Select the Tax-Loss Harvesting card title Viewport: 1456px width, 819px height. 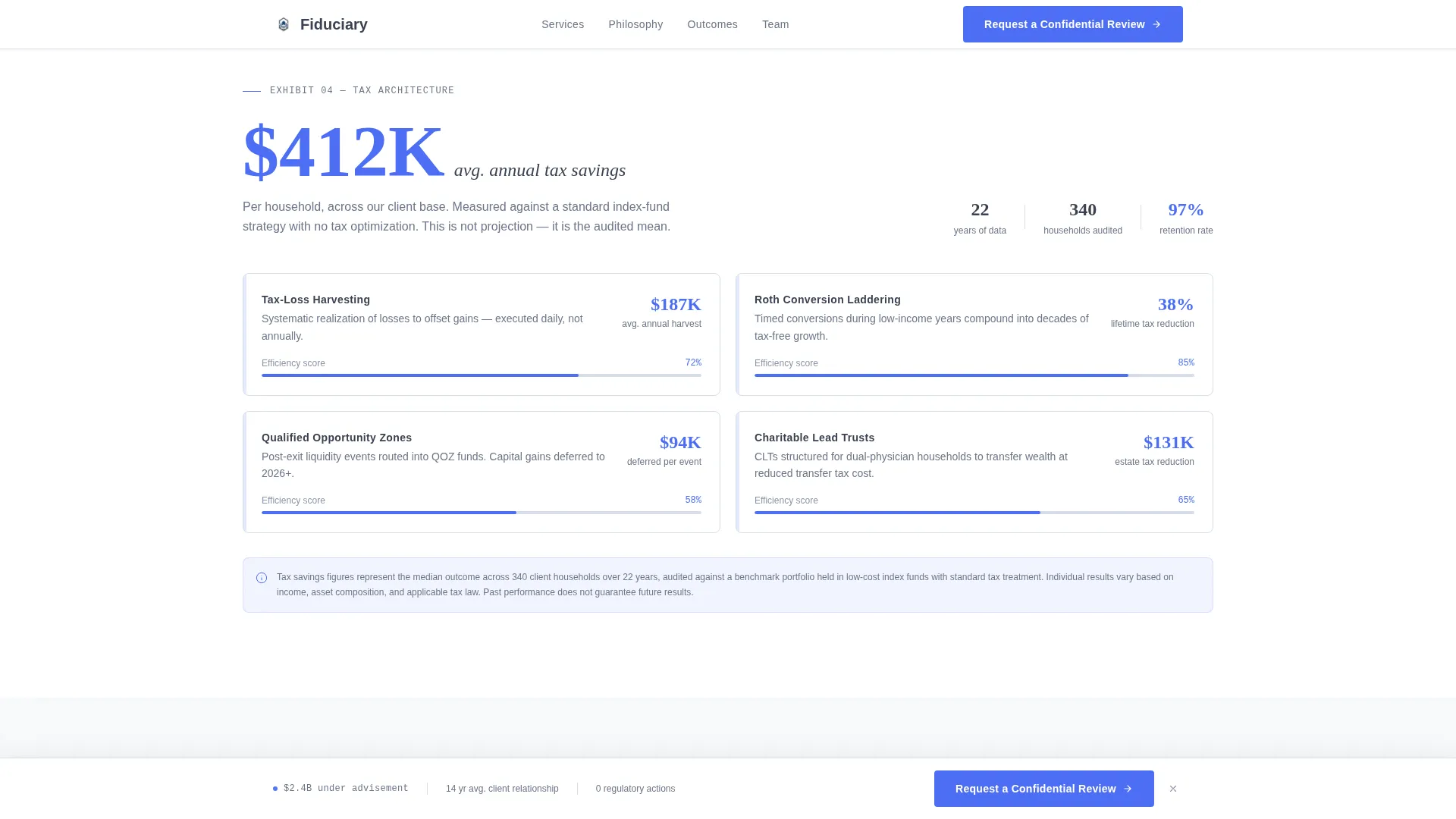315,300
